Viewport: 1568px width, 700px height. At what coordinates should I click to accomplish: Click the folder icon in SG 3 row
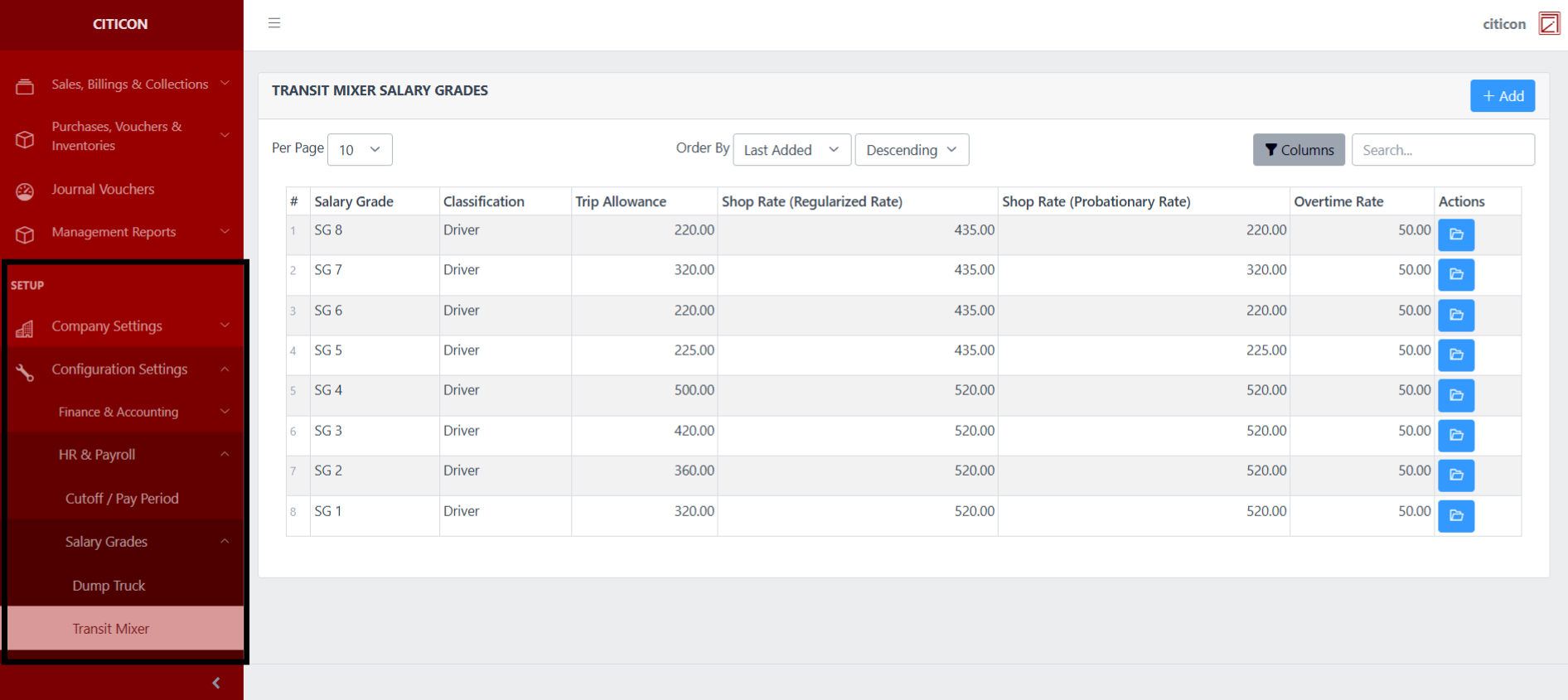click(1455, 435)
